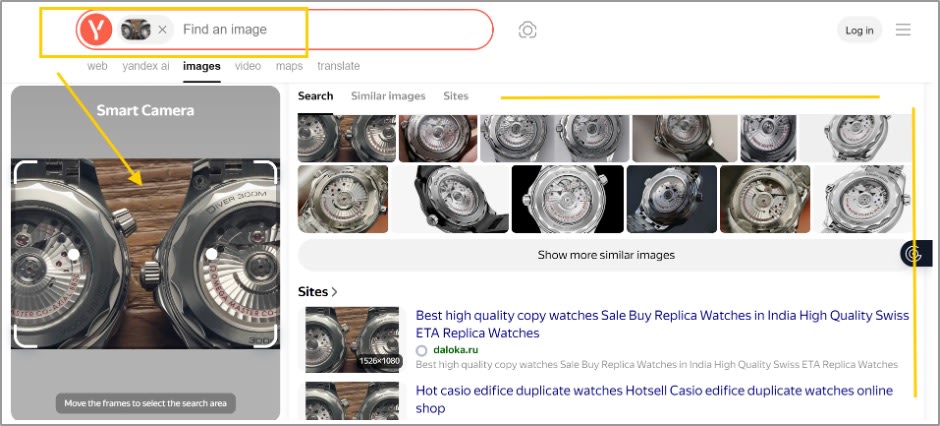Click the left white selection dot on watch
The image size is (940, 426).
click(x=73, y=254)
